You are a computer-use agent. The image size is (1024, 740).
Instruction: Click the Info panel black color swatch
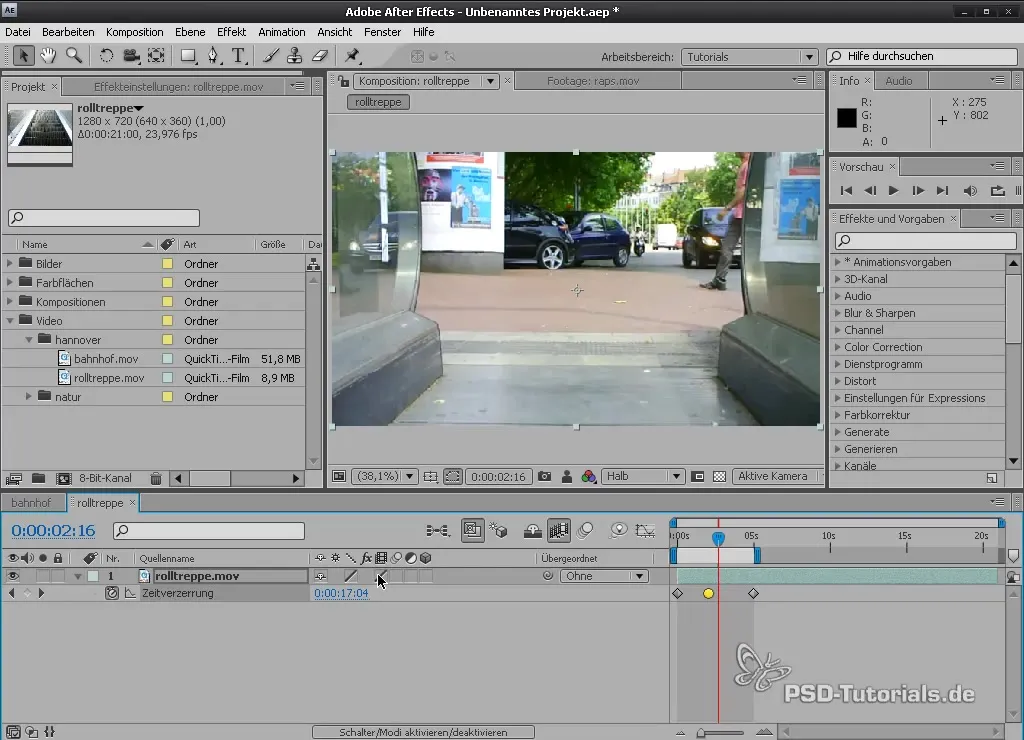[846, 118]
